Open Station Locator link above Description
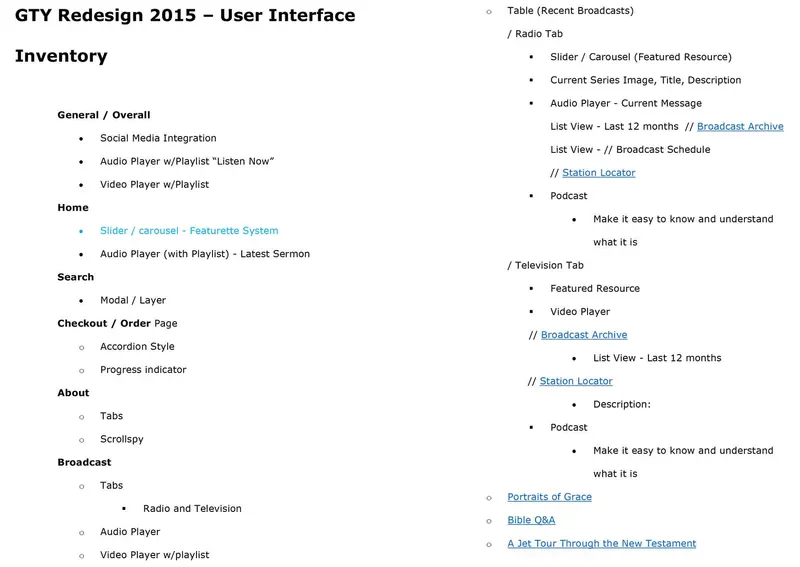The image size is (800, 567). [x=577, y=381]
